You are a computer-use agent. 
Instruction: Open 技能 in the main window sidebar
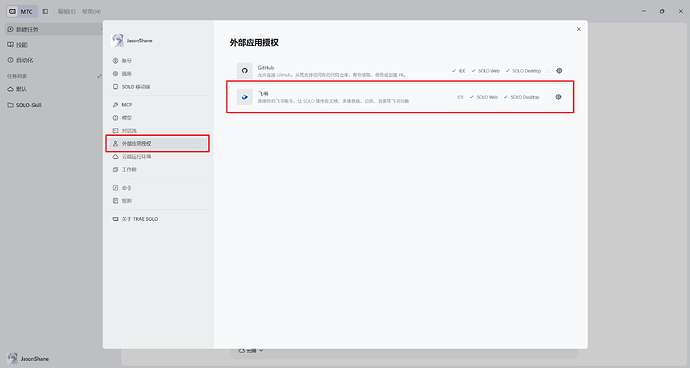pos(18,44)
